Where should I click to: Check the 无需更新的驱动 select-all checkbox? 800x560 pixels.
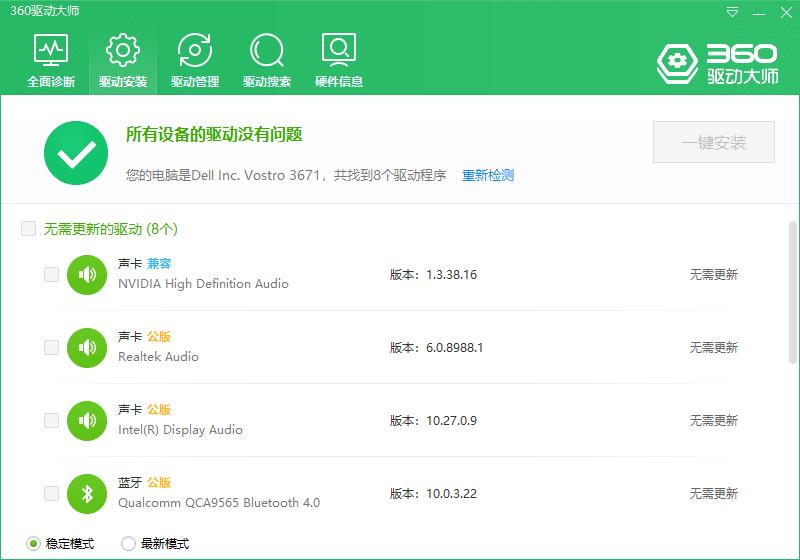(x=29, y=228)
